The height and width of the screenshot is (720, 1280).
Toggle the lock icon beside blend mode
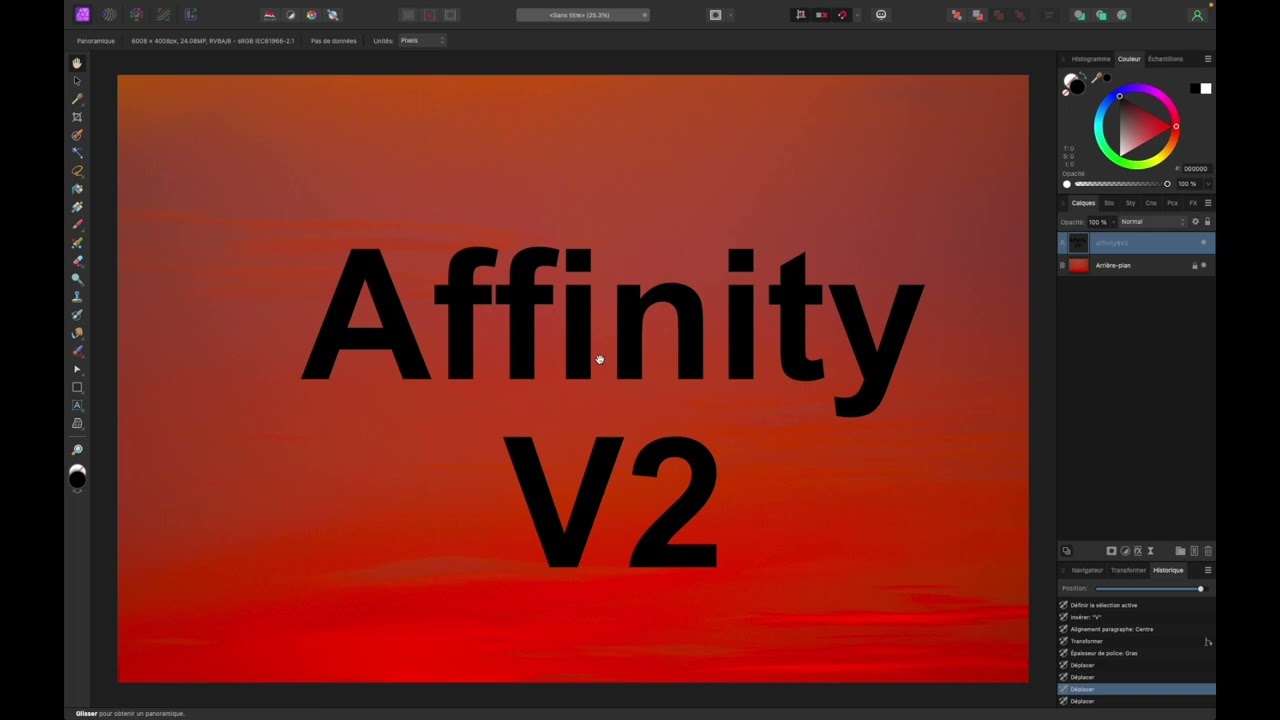(1207, 222)
